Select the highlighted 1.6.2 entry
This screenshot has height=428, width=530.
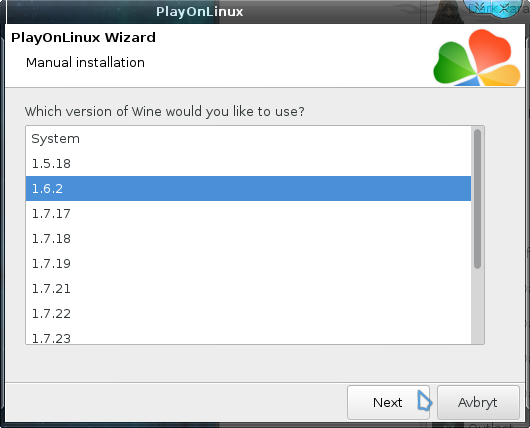click(x=248, y=189)
